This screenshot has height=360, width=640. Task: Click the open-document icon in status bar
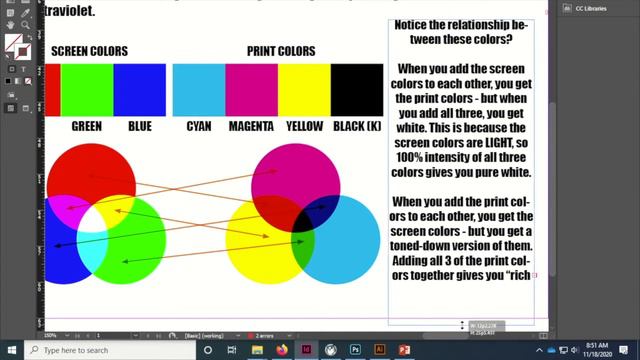click(172, 336)
